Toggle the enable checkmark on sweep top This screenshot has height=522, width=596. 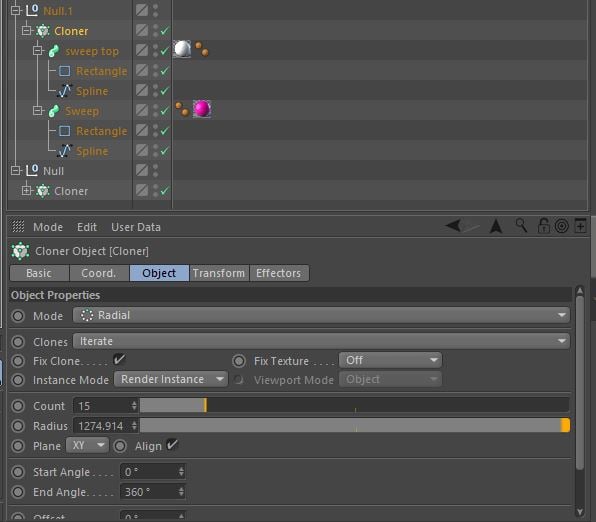click(165, 51)
